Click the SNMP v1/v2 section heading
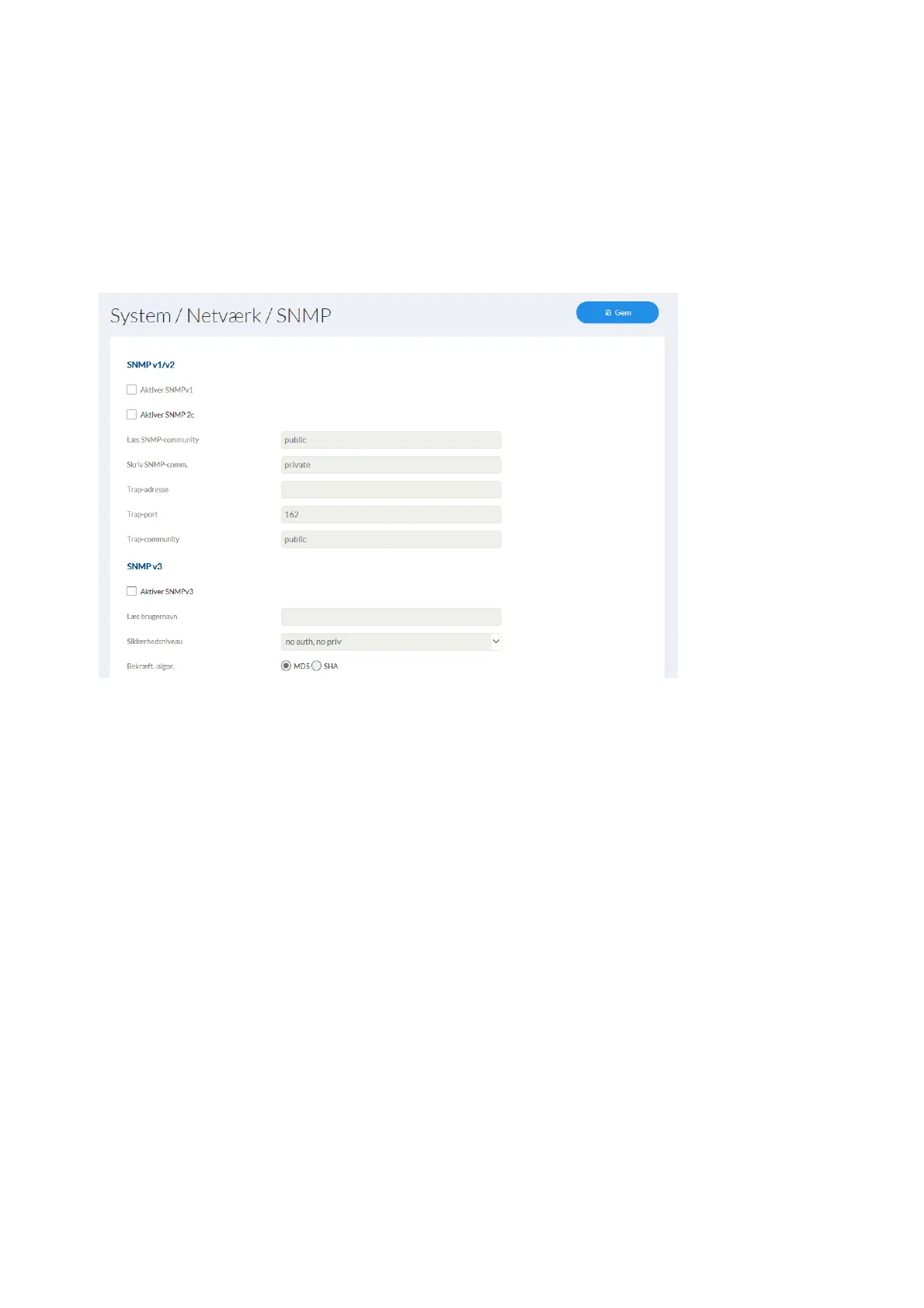This screenshot has width=924, height=1308. click(151, 364)
